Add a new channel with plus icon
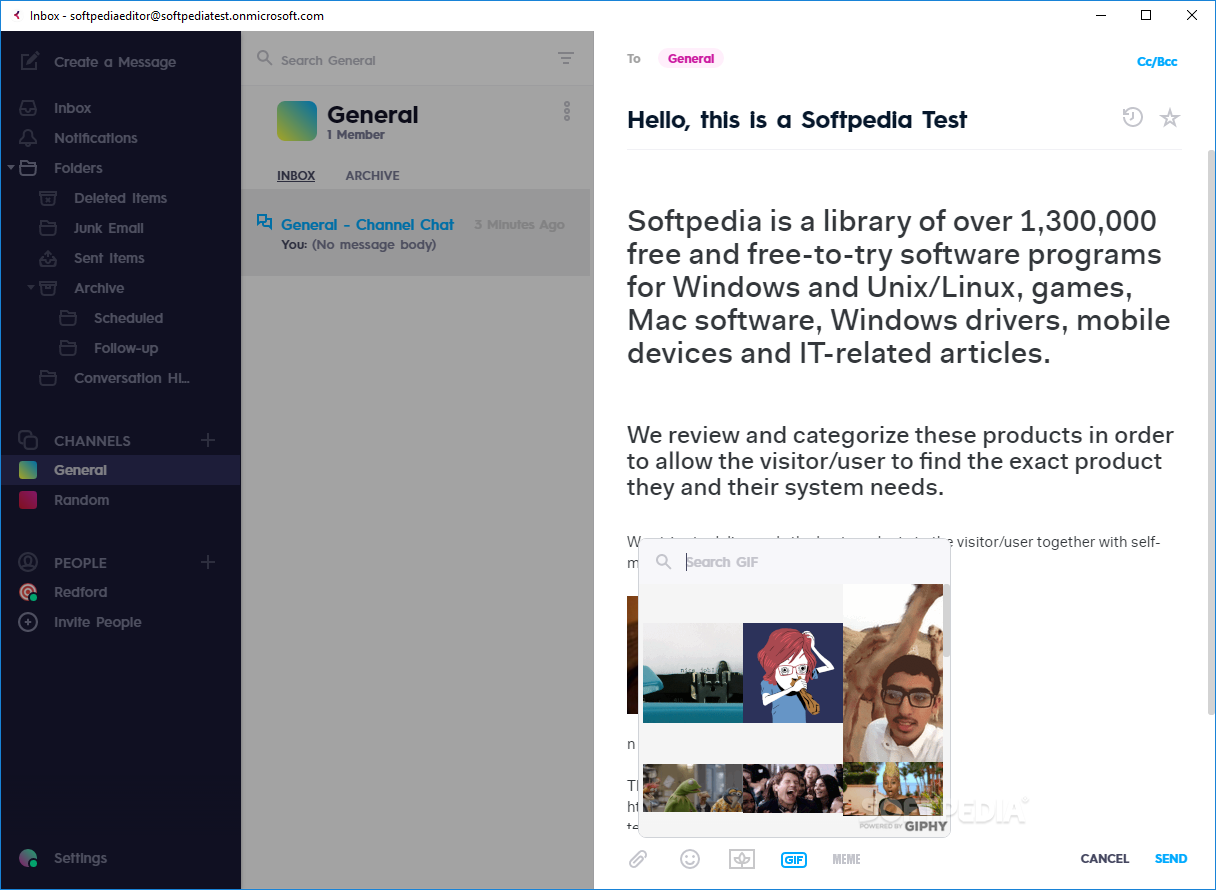Image resolution: width=1216 pixels, height=890 pixels. pyautogui.click(x=208, y=440)
